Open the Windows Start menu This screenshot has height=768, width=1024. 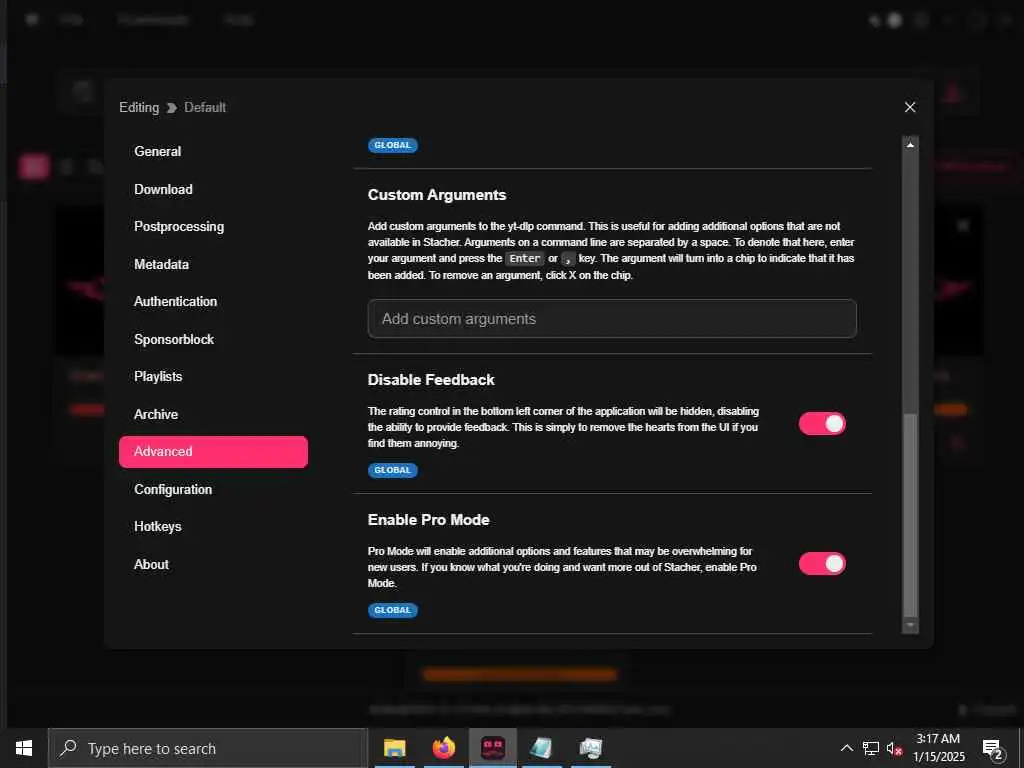[24, 748]
